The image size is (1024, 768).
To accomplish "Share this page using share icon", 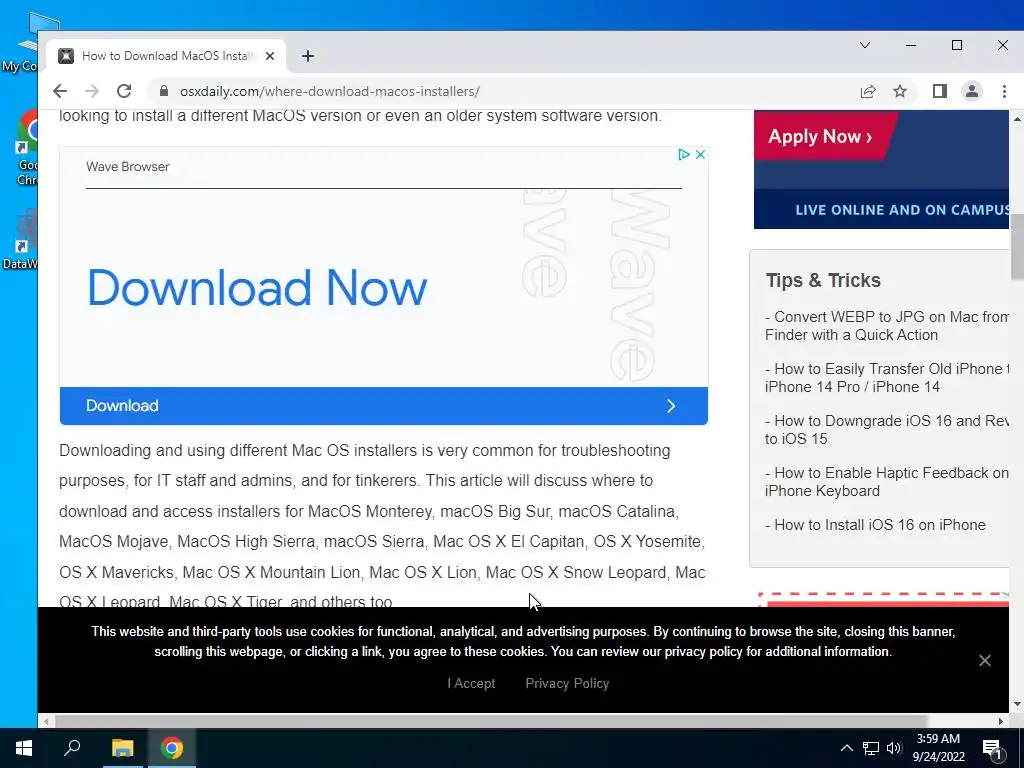I will [x=868, y=91].
